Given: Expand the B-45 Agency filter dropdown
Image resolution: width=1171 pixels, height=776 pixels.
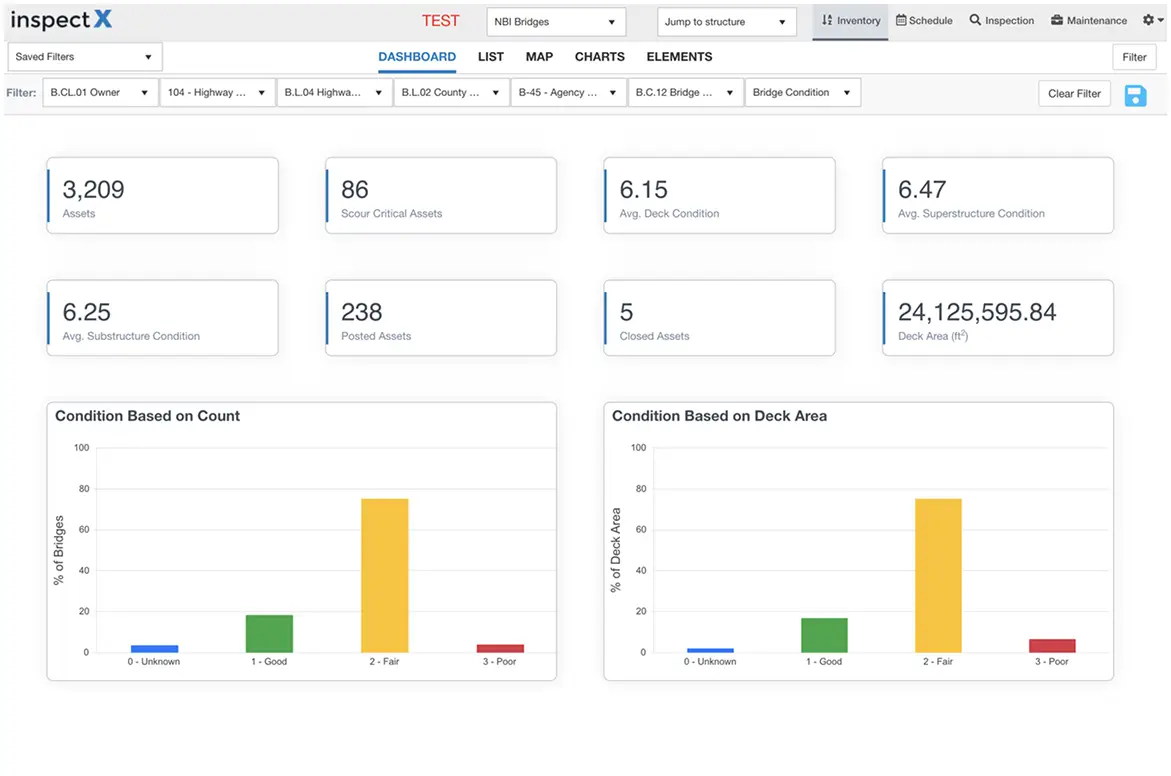Looking at the screenshot, I should point(568,92).
